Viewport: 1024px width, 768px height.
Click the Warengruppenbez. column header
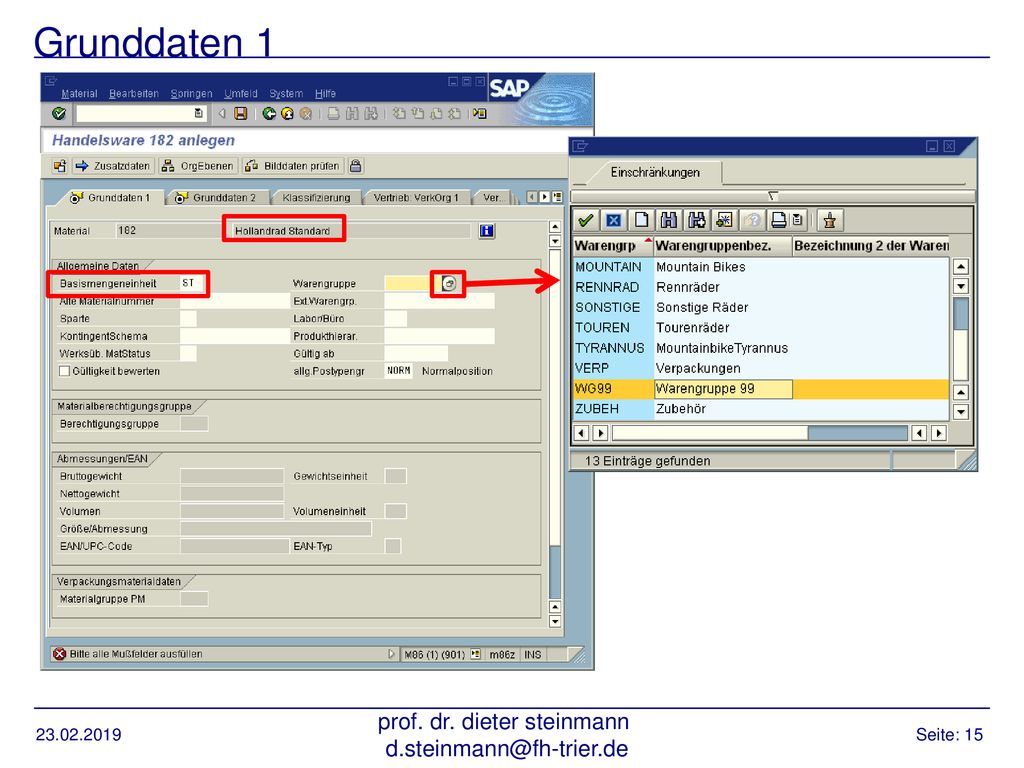click(722, 246)
